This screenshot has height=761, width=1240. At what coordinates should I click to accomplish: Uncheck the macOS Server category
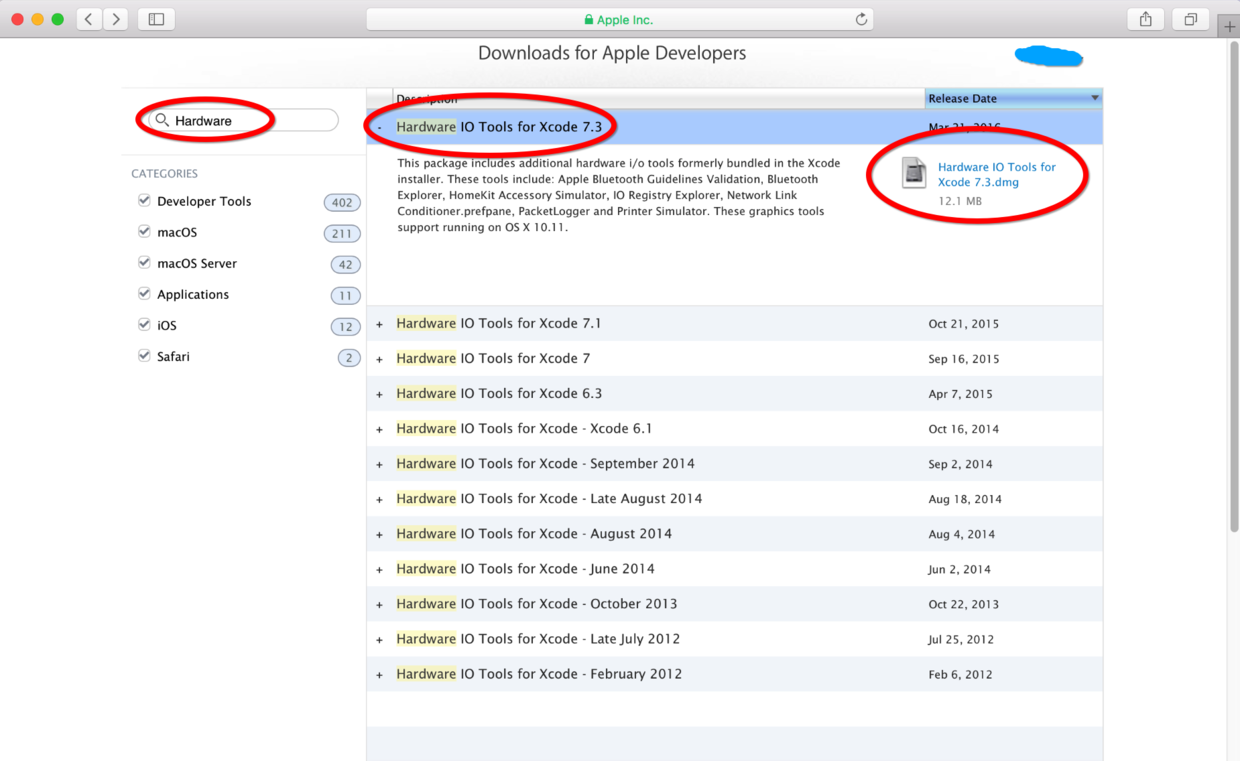[x=144, y=262]
